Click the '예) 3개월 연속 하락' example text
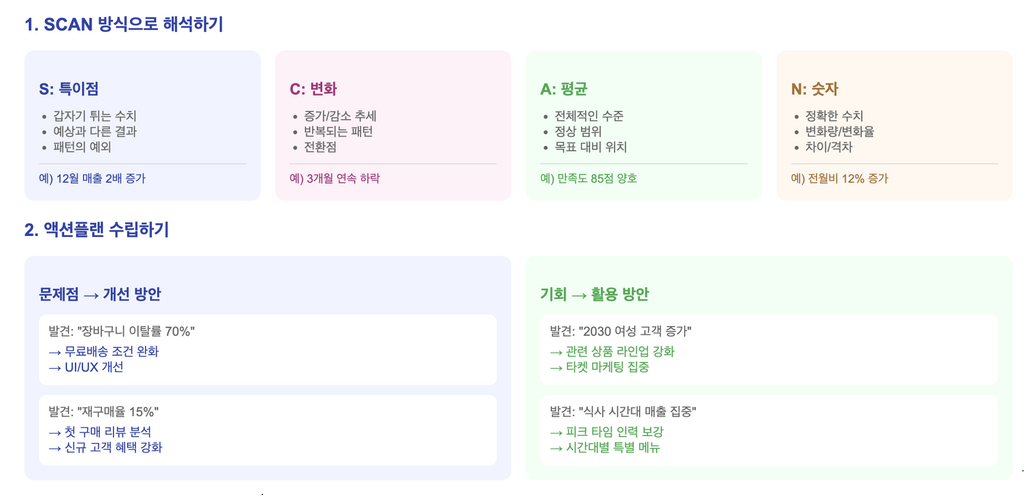This screenshot has width=1024, height=496. pos(334,178)
